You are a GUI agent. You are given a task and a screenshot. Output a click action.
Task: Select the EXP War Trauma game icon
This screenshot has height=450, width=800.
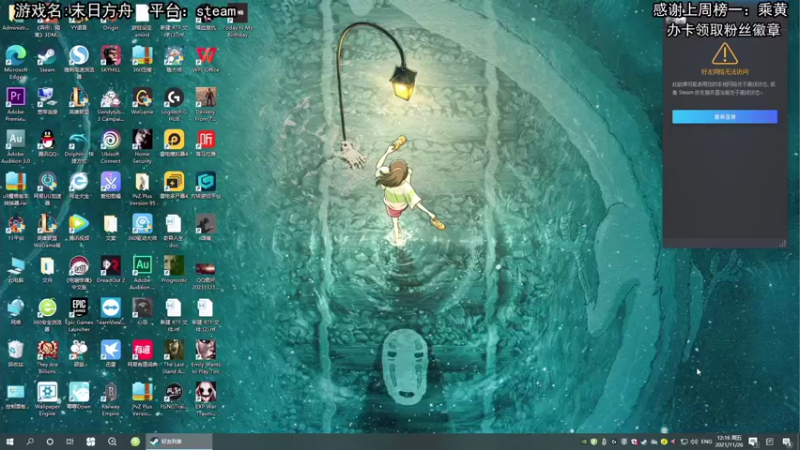[206, 392]
